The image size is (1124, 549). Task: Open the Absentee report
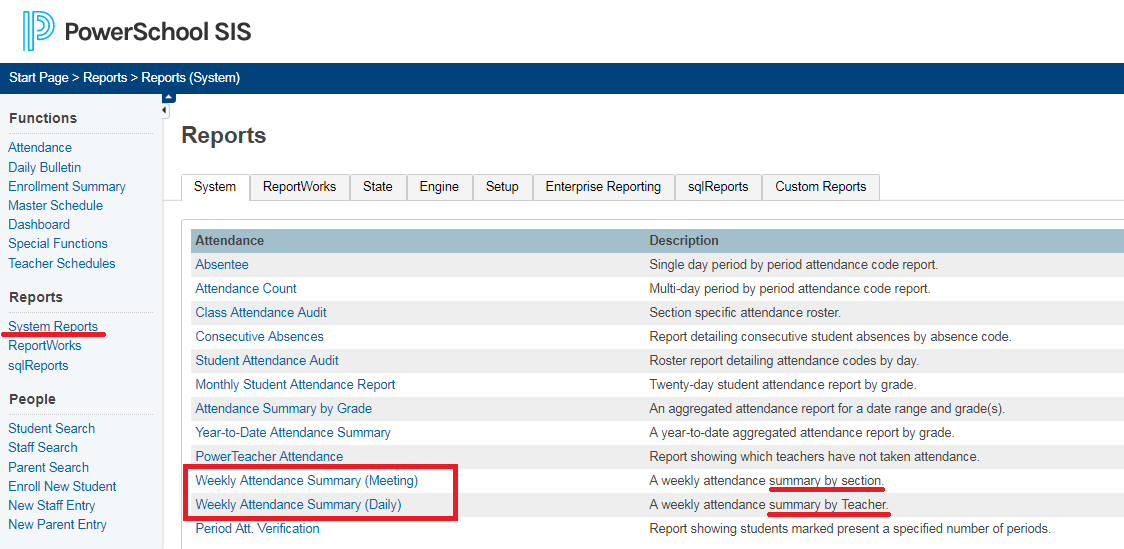(x=222, y=264)
